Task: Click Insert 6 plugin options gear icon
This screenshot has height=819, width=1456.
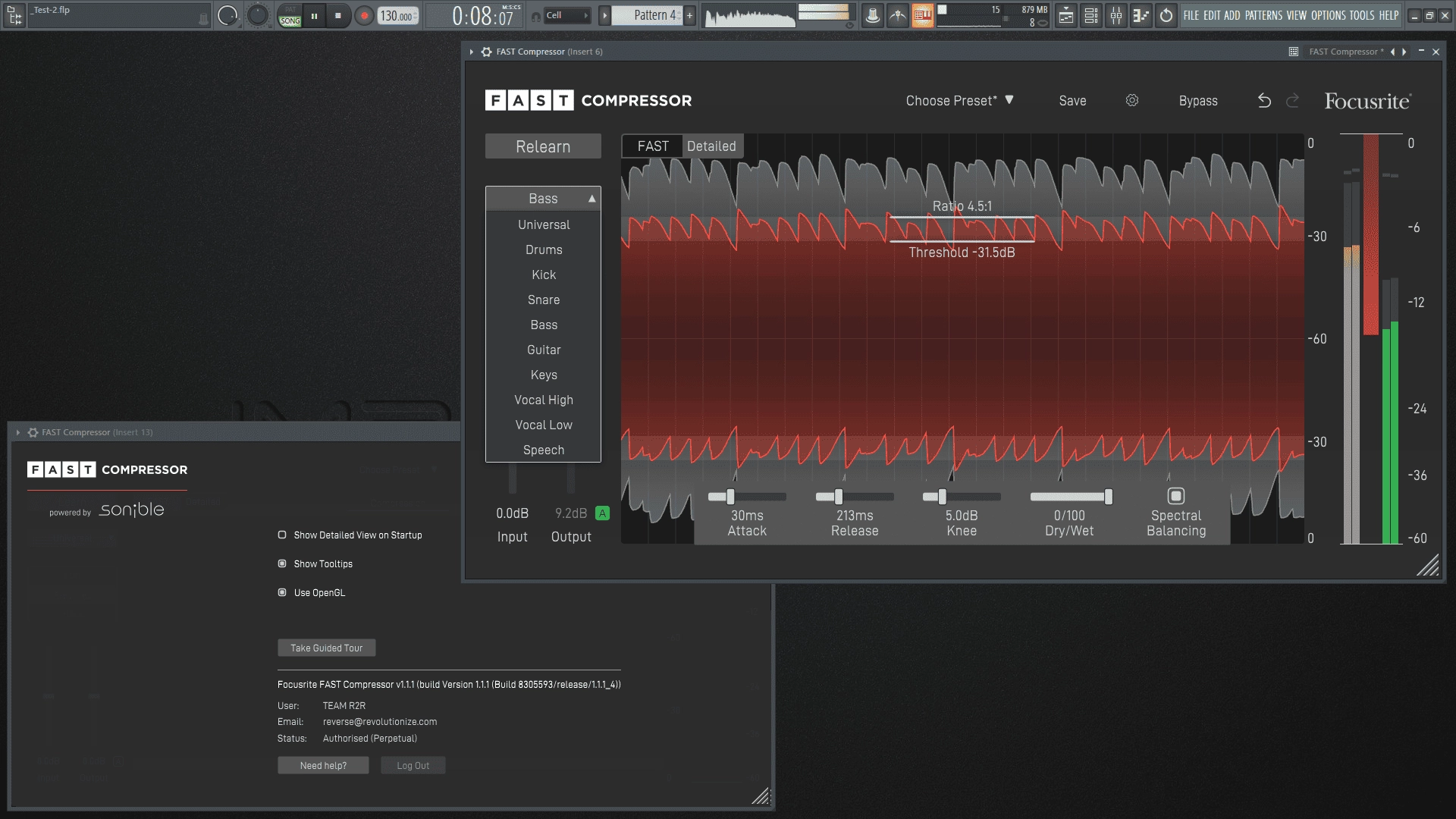Action: tap(487, 52)
